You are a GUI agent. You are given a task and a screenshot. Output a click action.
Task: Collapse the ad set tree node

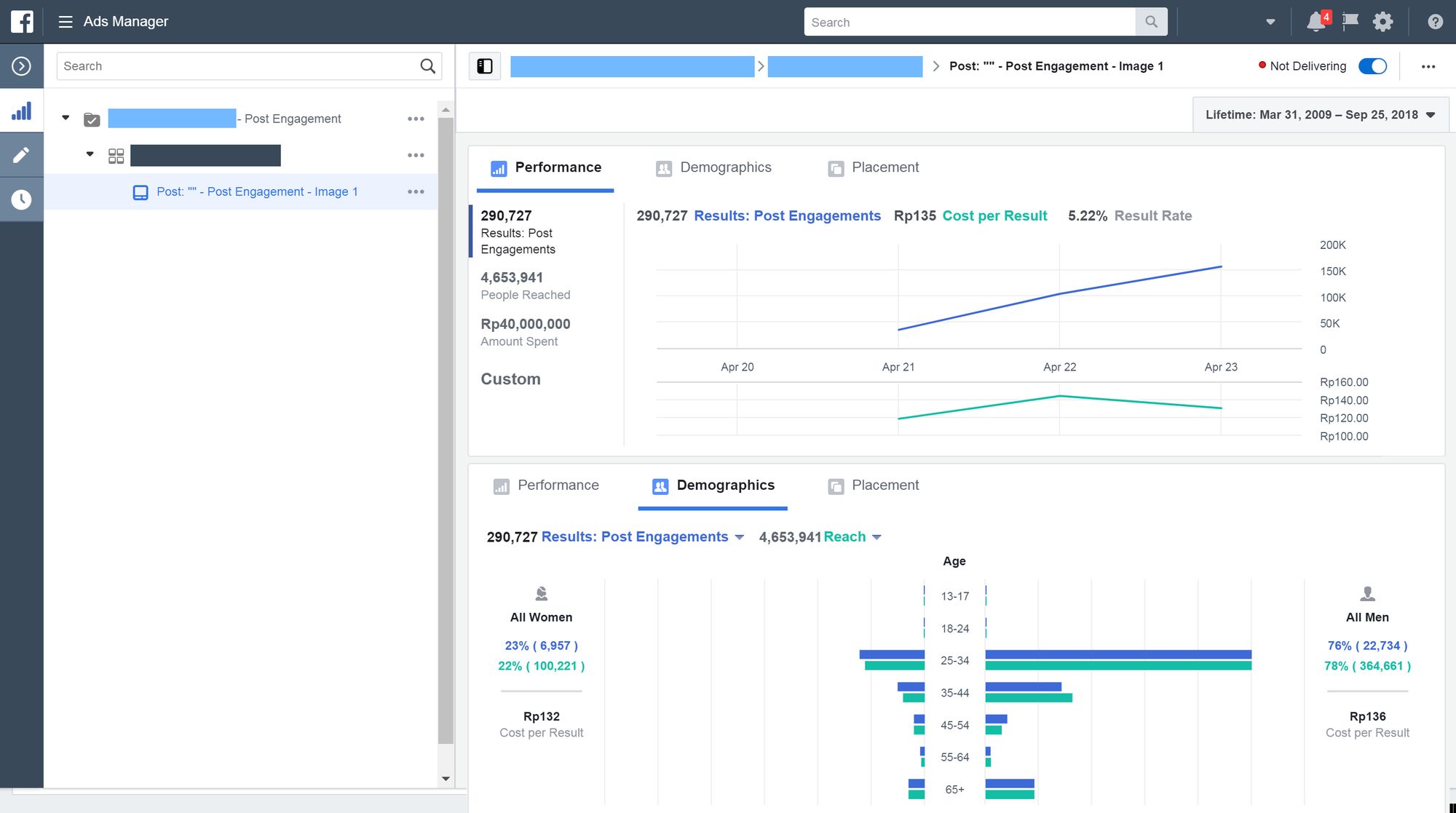90,154
